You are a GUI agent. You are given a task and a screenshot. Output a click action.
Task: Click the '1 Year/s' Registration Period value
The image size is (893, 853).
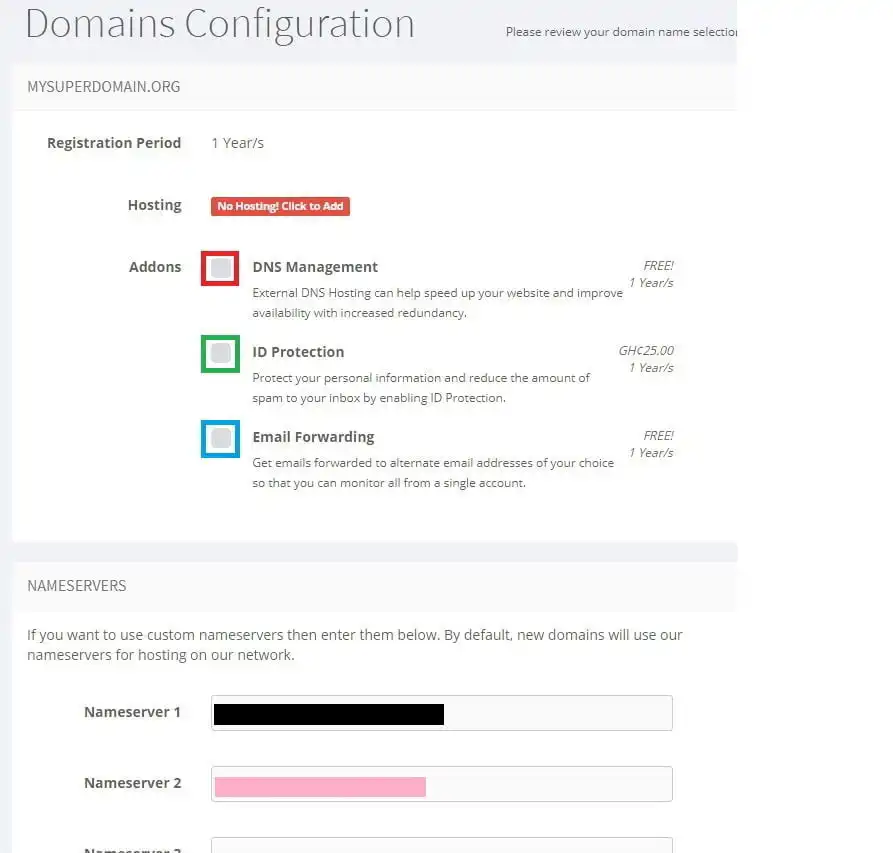(237, 142)
